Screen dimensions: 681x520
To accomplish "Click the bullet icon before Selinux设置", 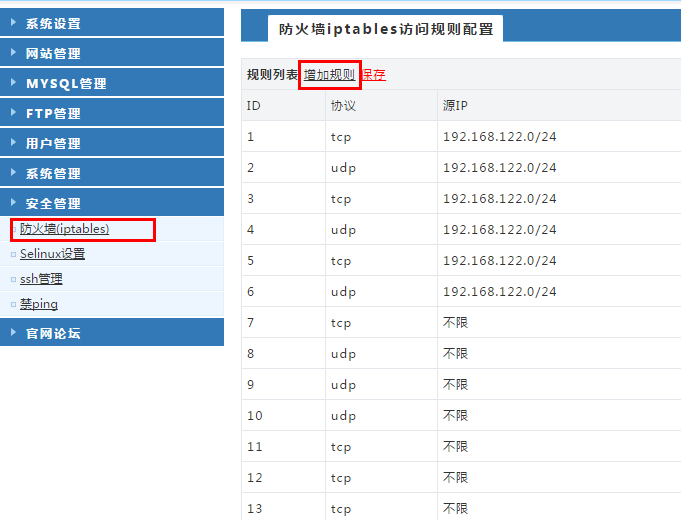I will tap(13, 255).
